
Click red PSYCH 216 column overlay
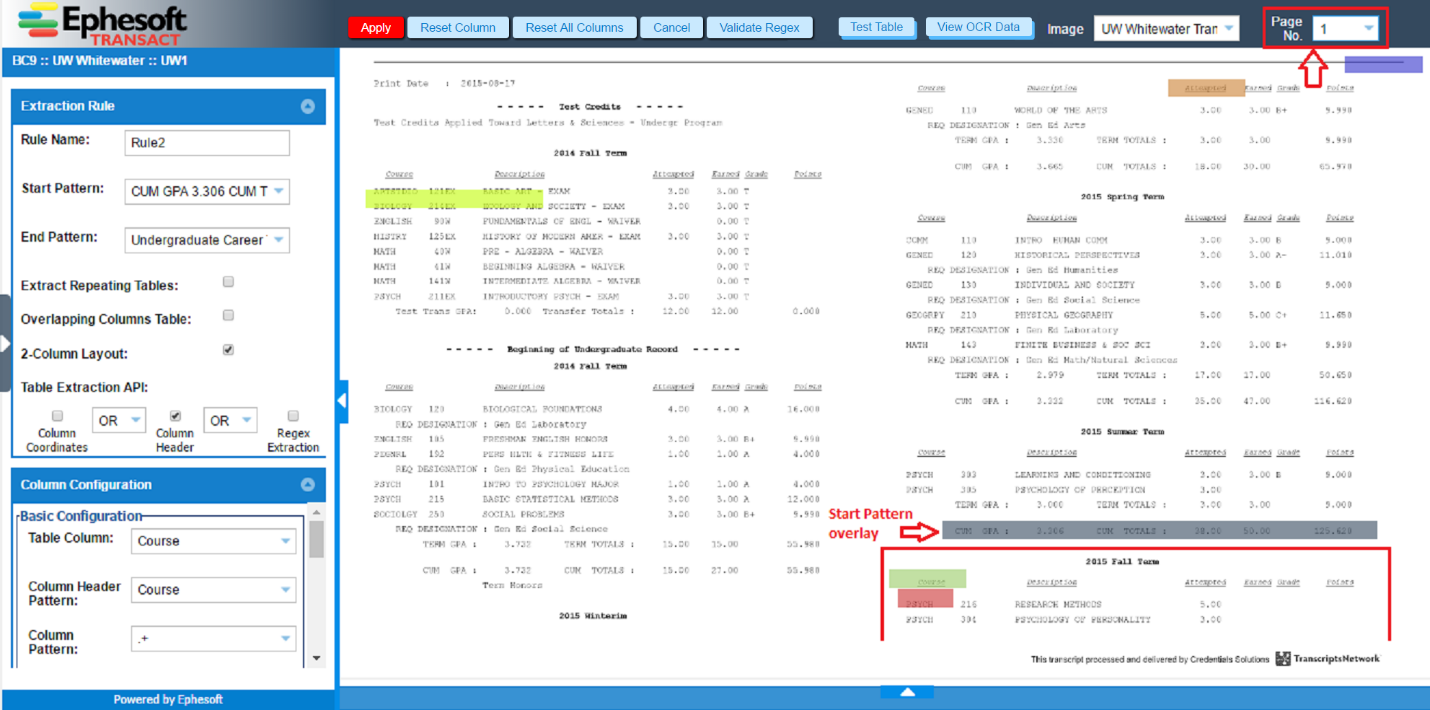(925, 598)
